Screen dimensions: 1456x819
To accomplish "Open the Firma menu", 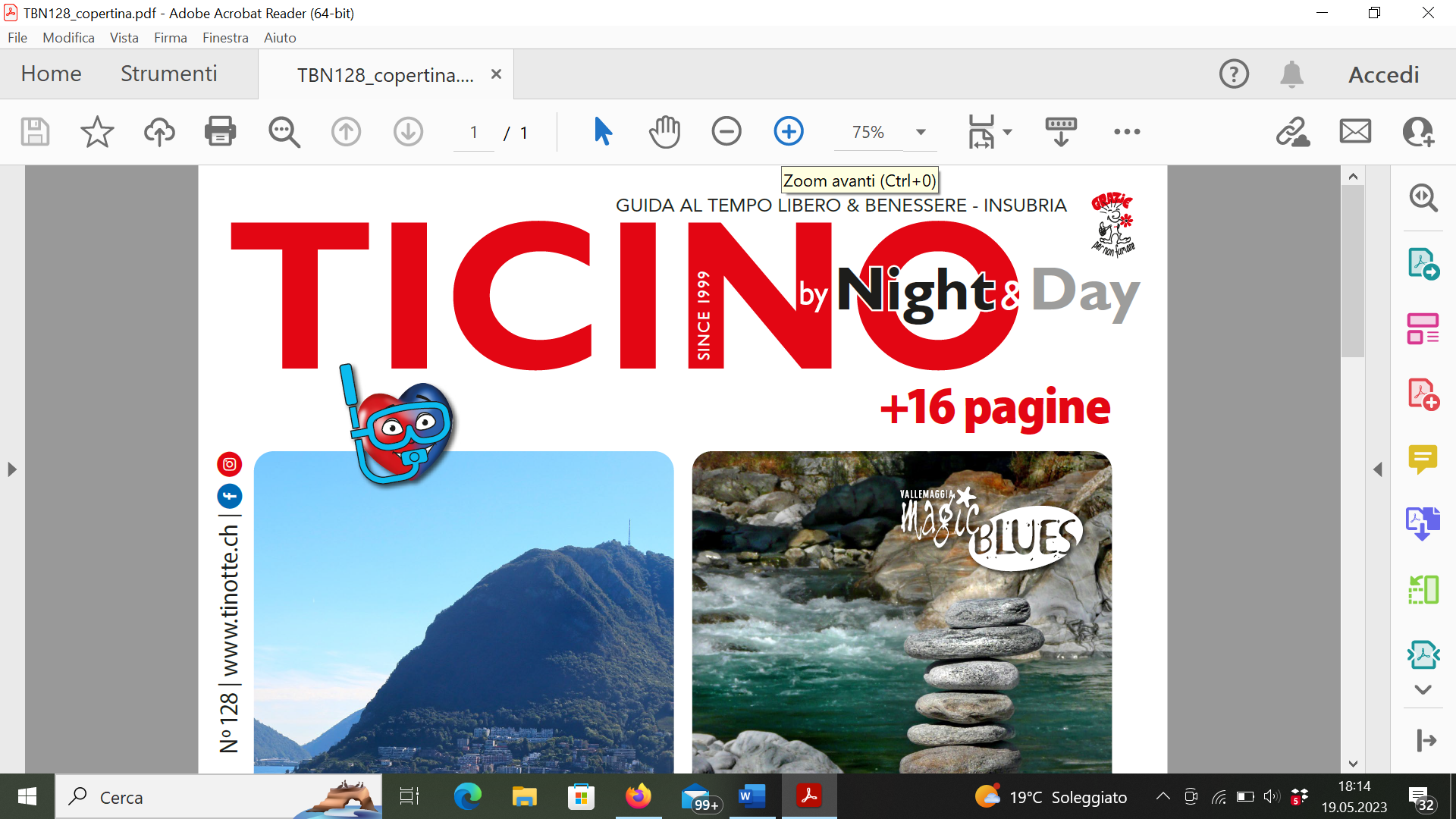I will [x=170, y=38].
